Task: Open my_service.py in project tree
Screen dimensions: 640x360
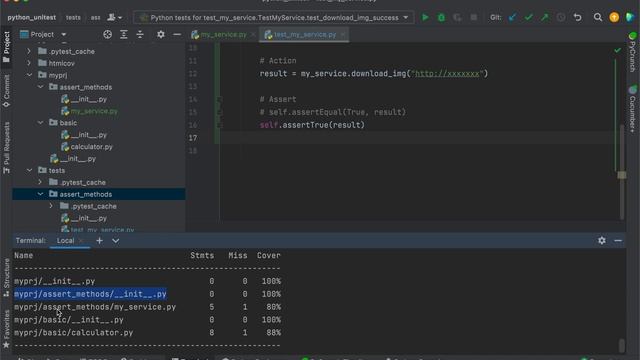Action: coord(94,111)
